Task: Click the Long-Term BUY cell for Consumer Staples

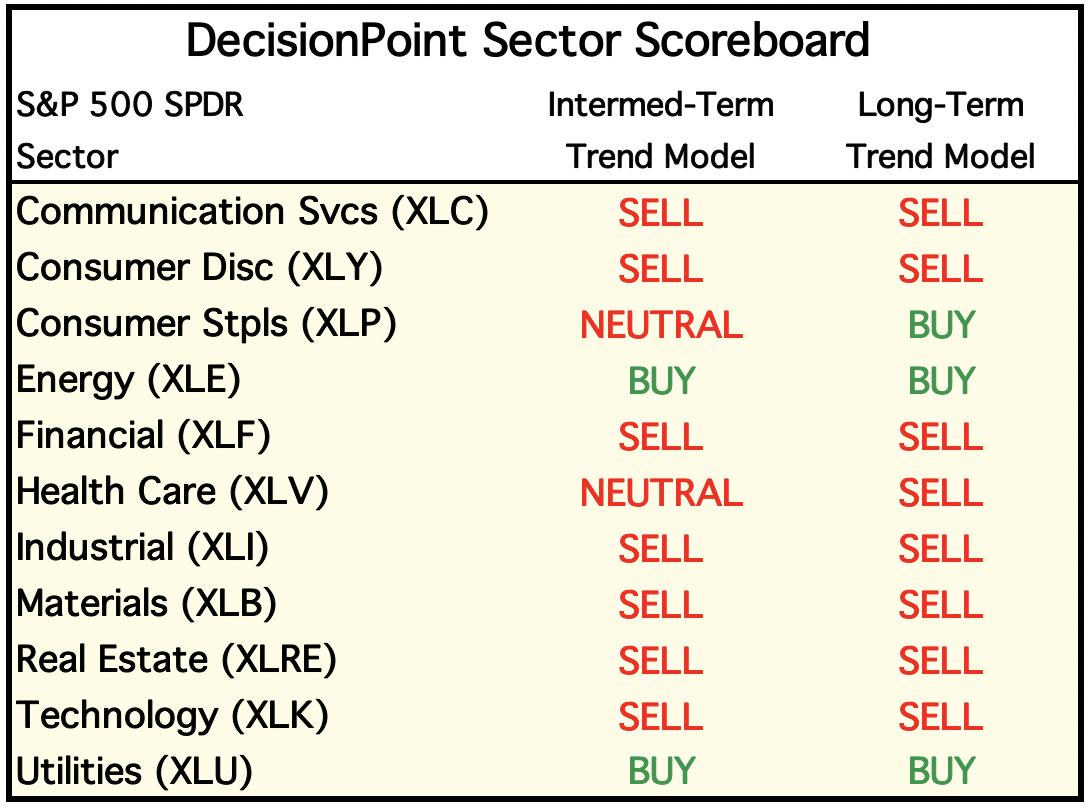Action: click(x=942, y=325)
